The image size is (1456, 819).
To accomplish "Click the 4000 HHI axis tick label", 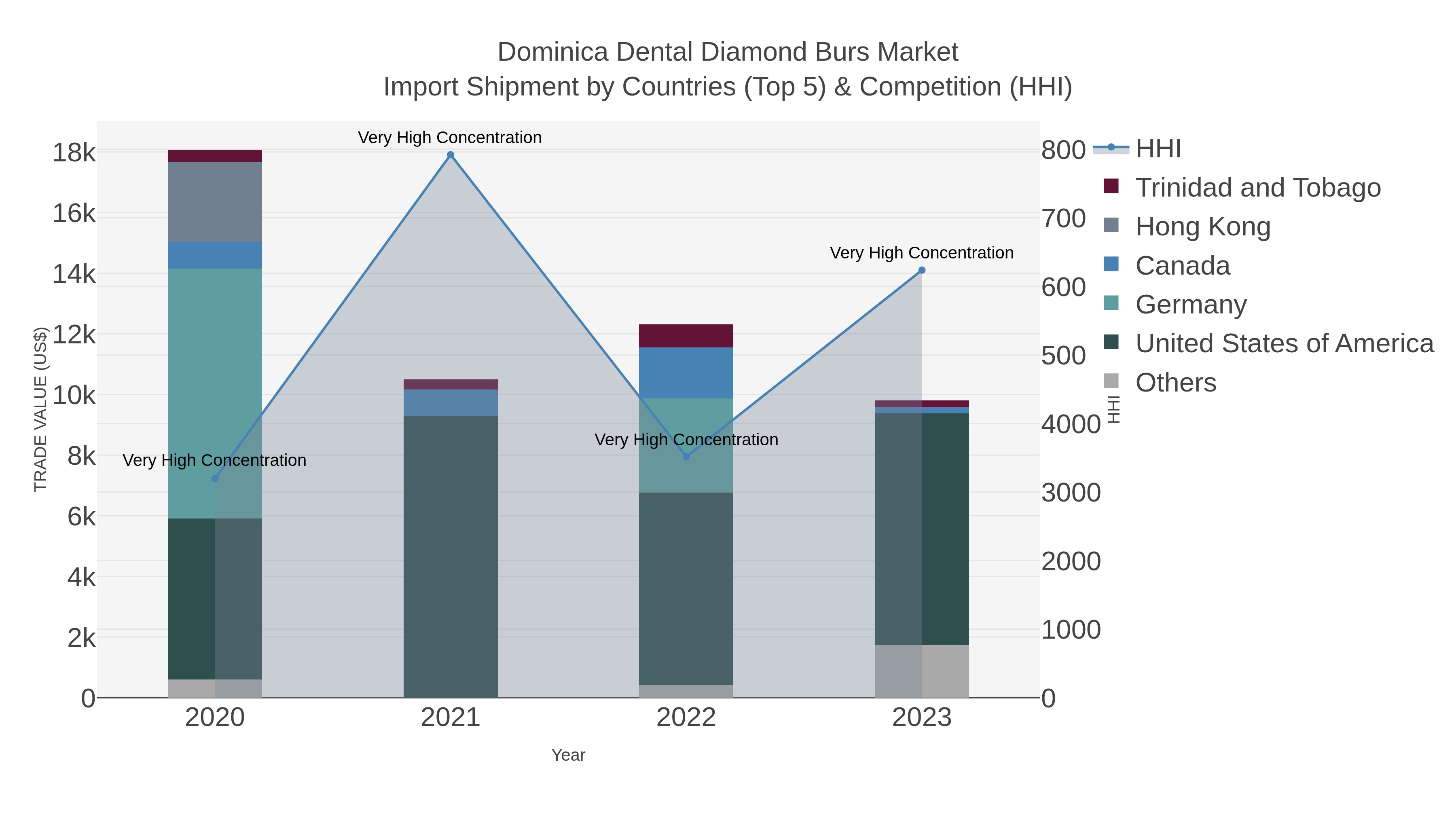I will (1071, 424).
